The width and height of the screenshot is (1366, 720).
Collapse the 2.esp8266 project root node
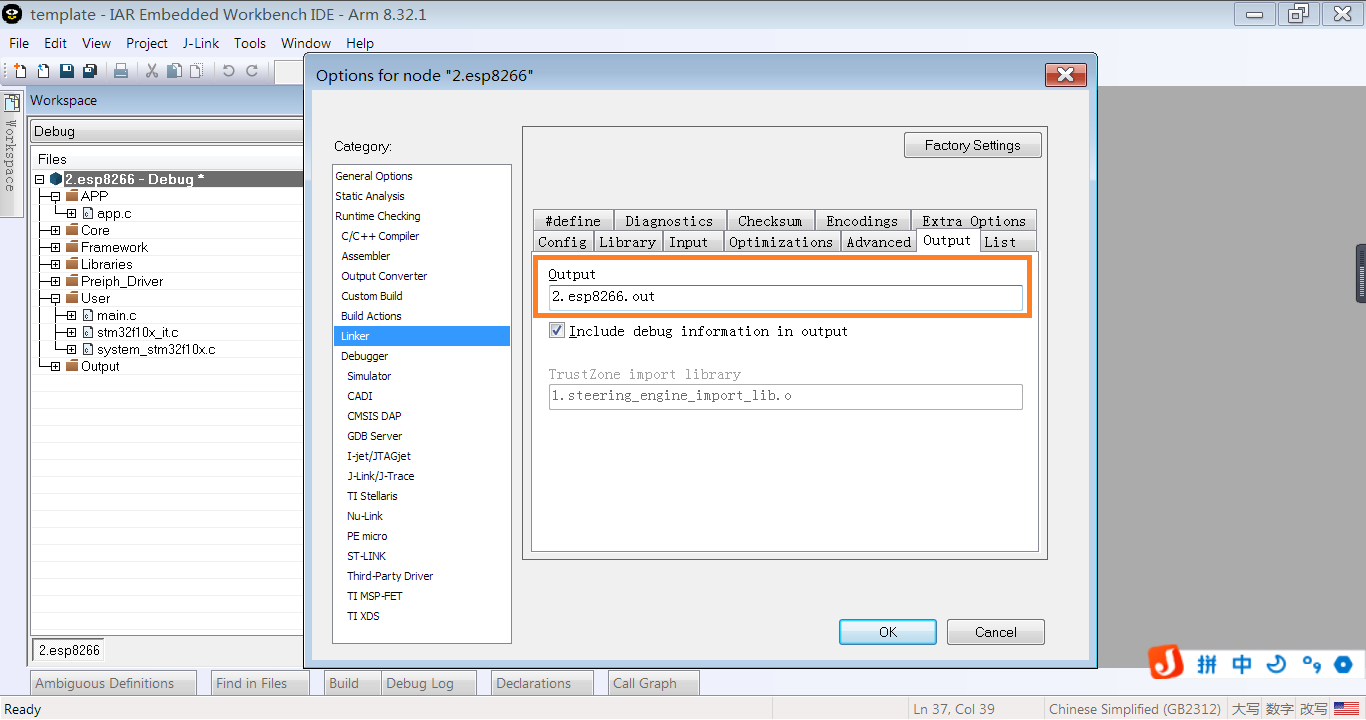tap(40, 179)
